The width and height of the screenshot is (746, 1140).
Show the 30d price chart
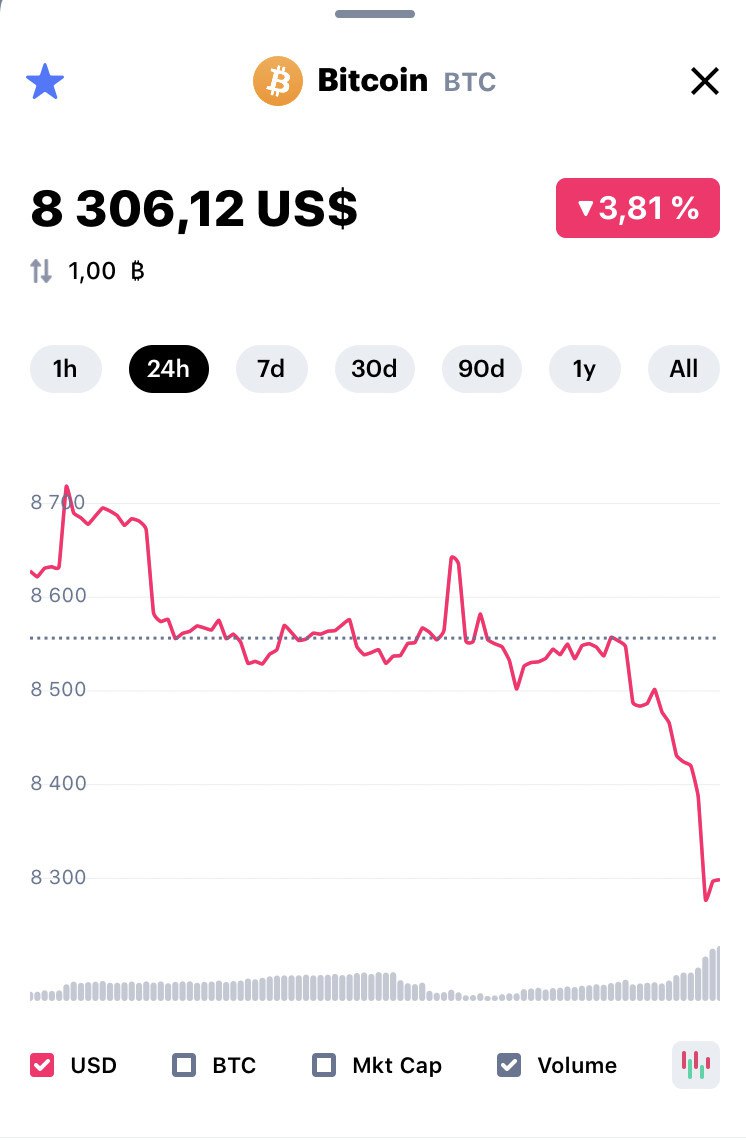[x=374, y=369]
